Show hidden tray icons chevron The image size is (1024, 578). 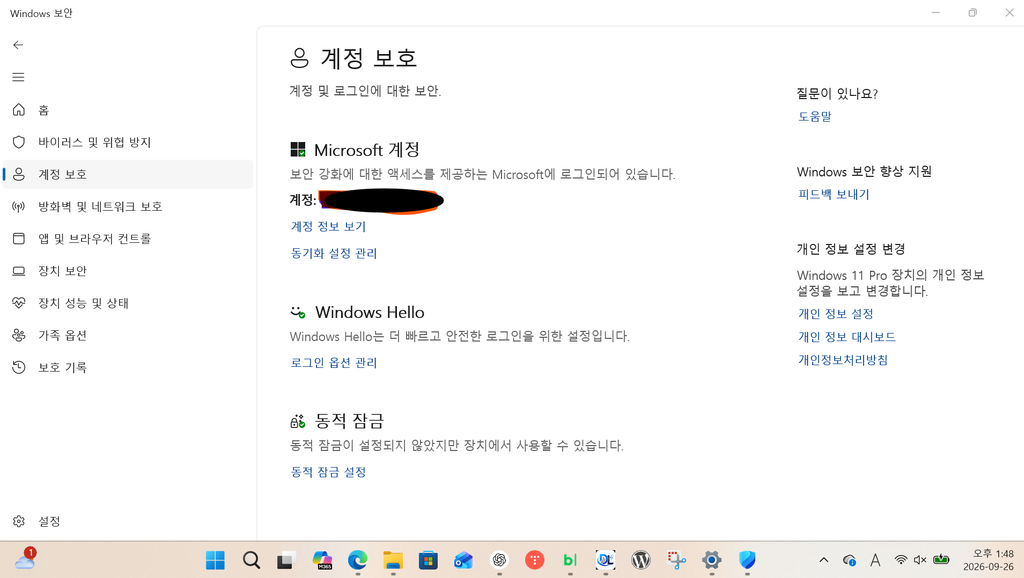point(824,560)
